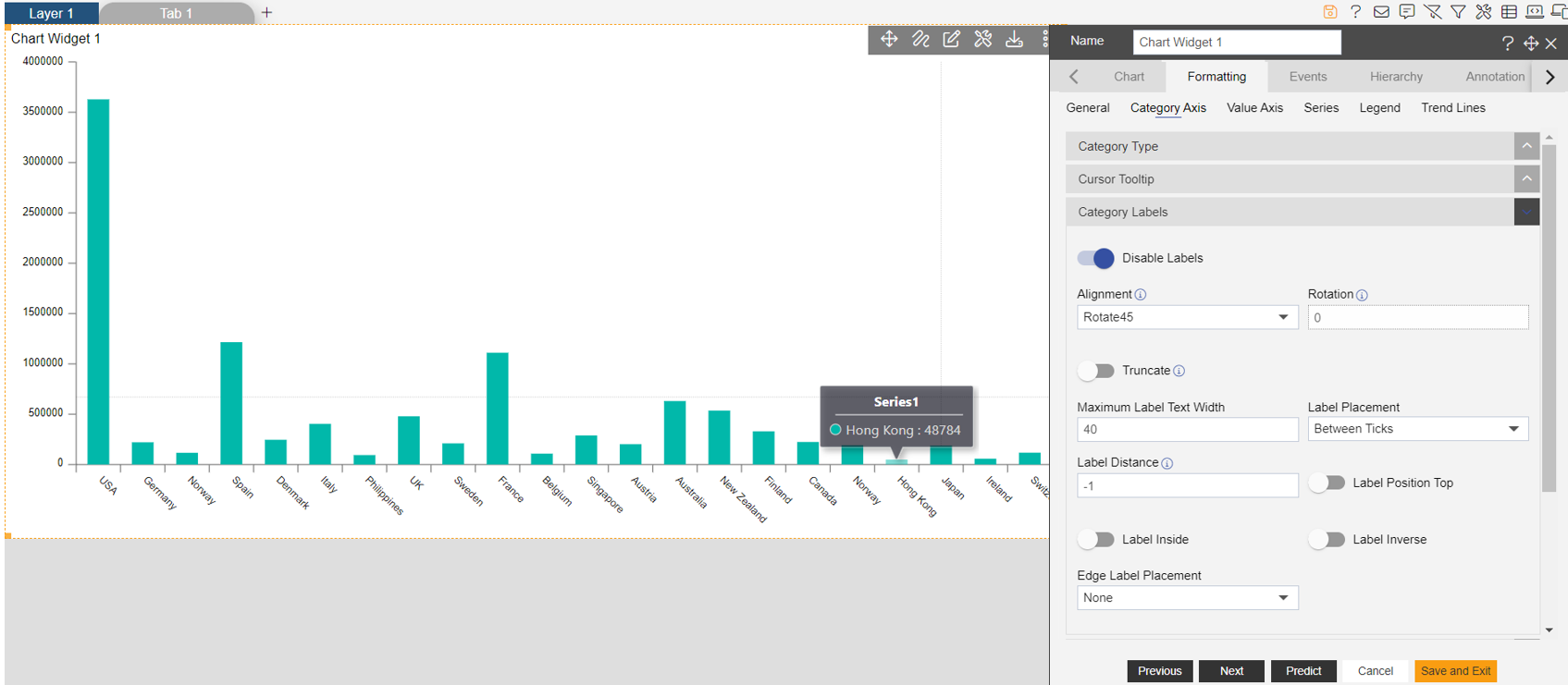1568x685 pixels.
Task: Click the Rotation info icon
Action: coord(1362,295)
